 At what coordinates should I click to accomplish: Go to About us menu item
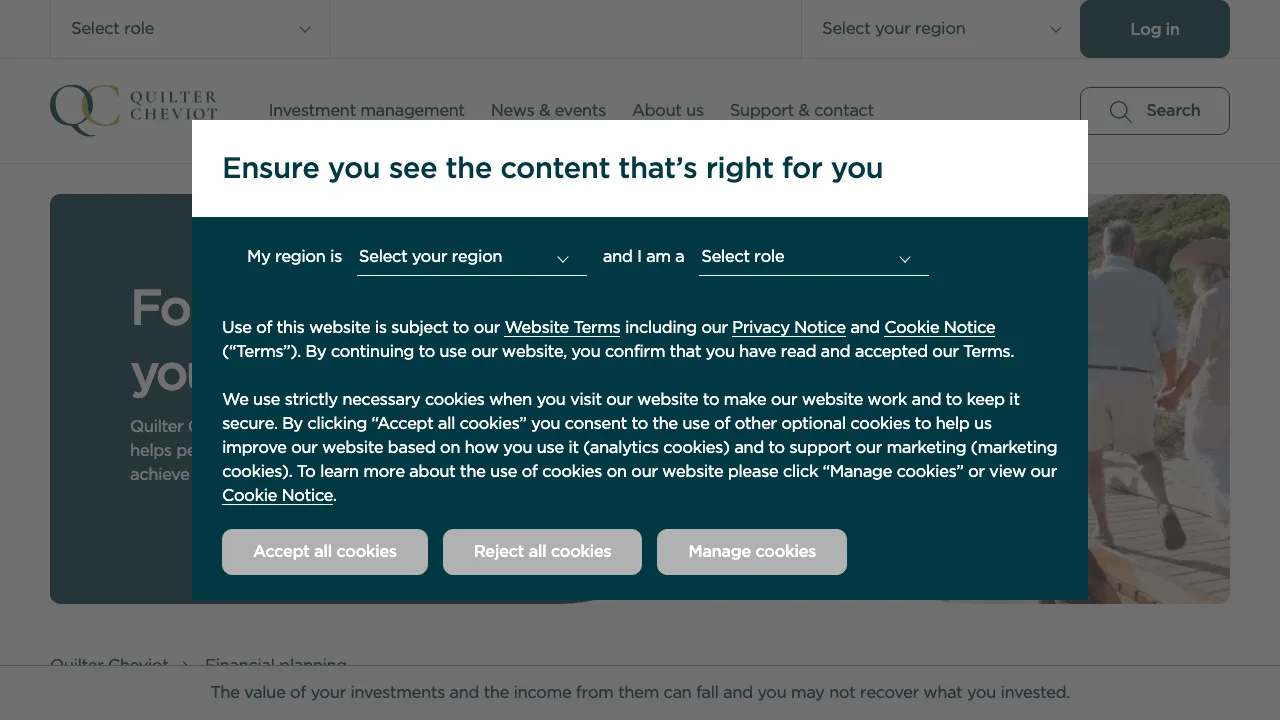click(x=667, y=110)
